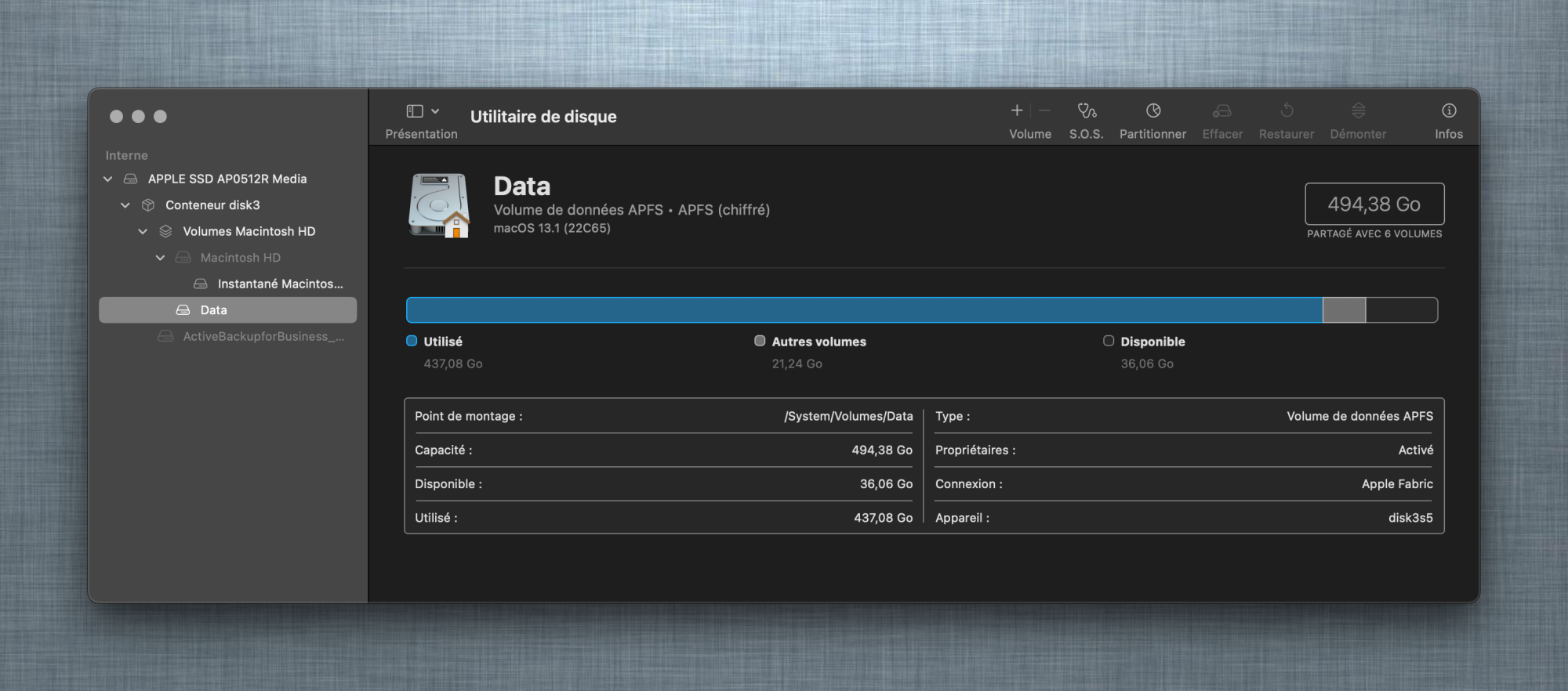Collapse the Conteneur disk3 chevron
Image resolution: width=1568 pixels, height=691 pixels.
[x=125, y=205]
